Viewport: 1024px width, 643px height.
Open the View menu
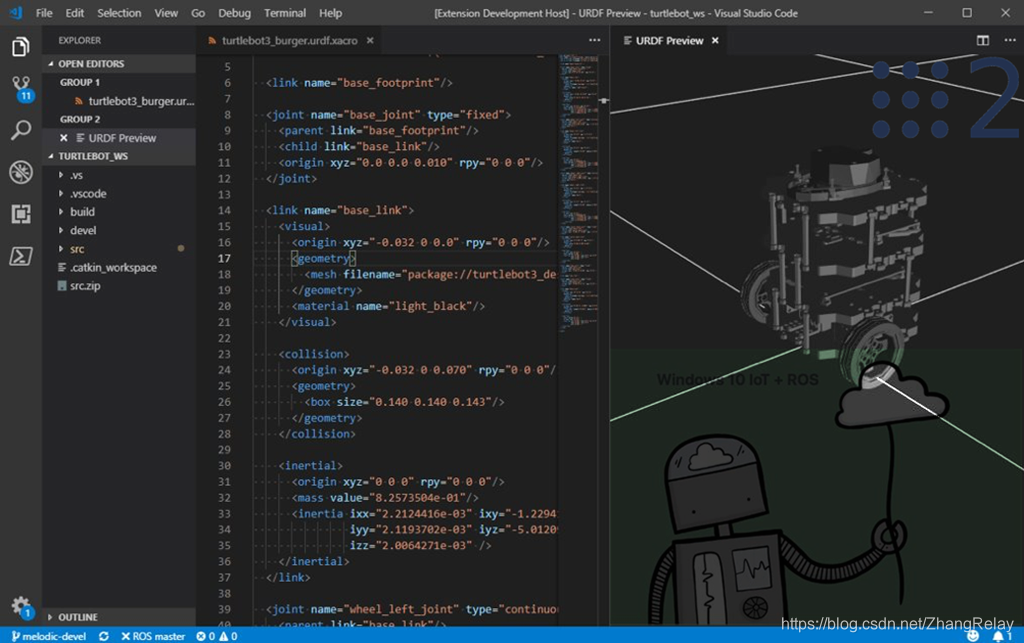(x=166, y=13)
